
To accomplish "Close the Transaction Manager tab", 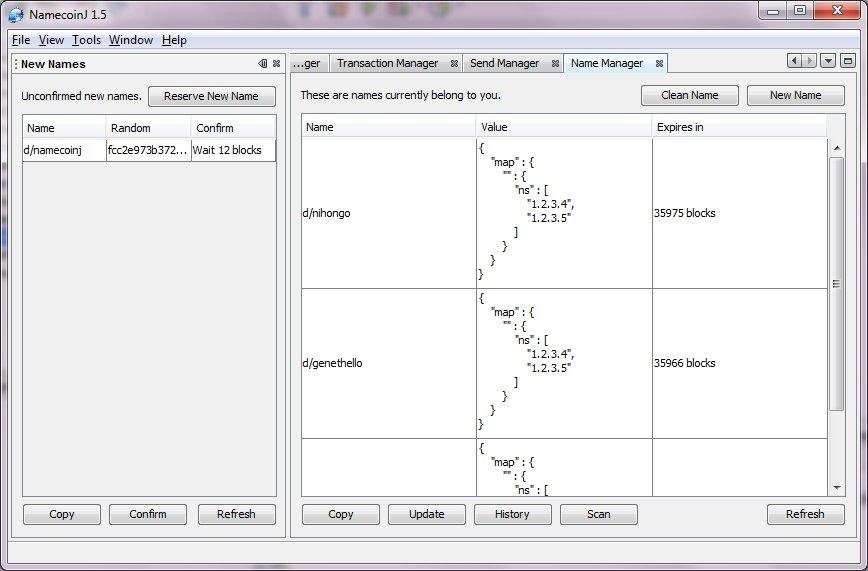I will click(454, 64).
